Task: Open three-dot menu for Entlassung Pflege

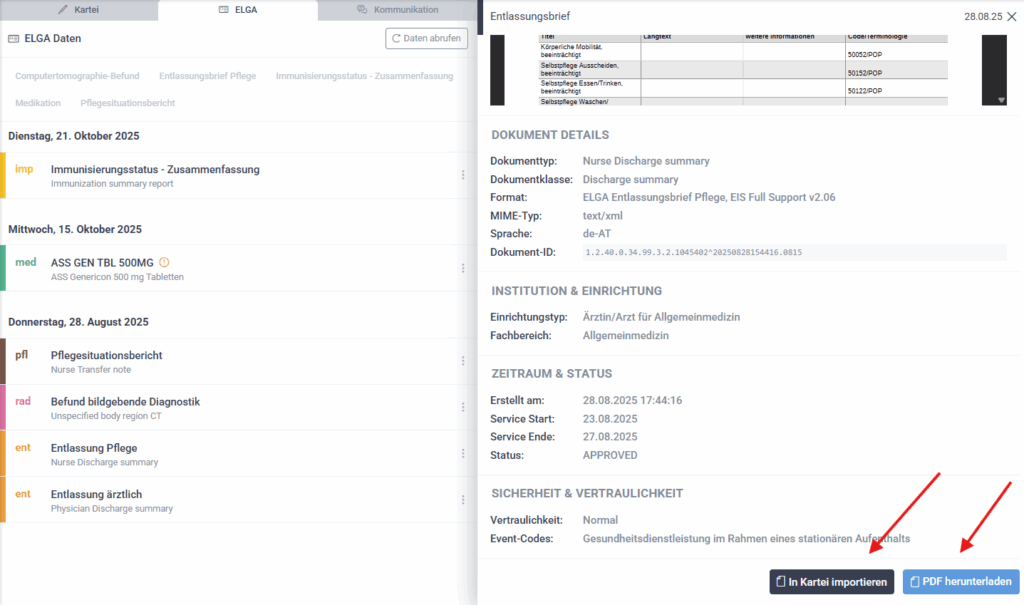Action: click(462, 453)
